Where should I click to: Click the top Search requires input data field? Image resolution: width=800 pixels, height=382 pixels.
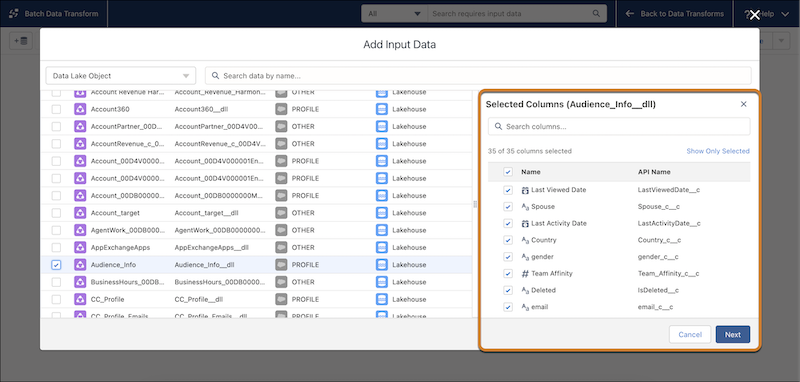[x=517, y=14]
